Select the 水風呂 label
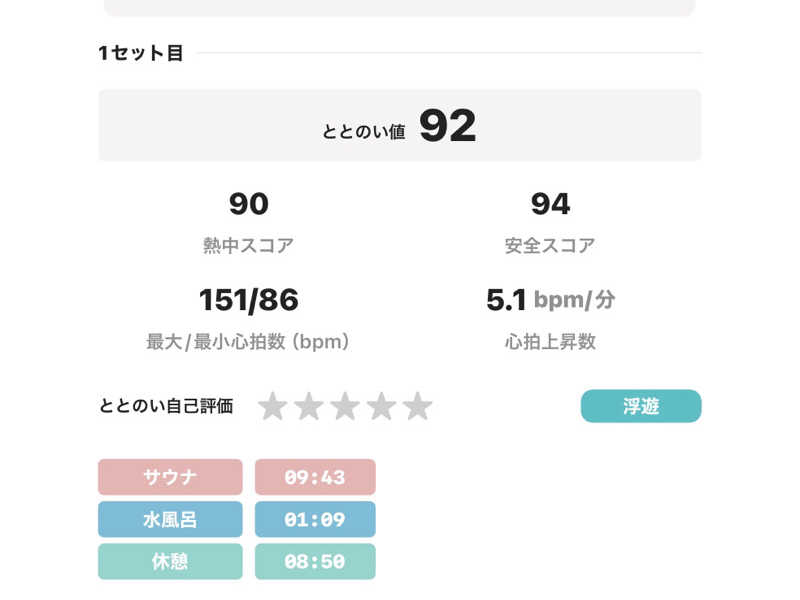 click(x=170, y=519)
